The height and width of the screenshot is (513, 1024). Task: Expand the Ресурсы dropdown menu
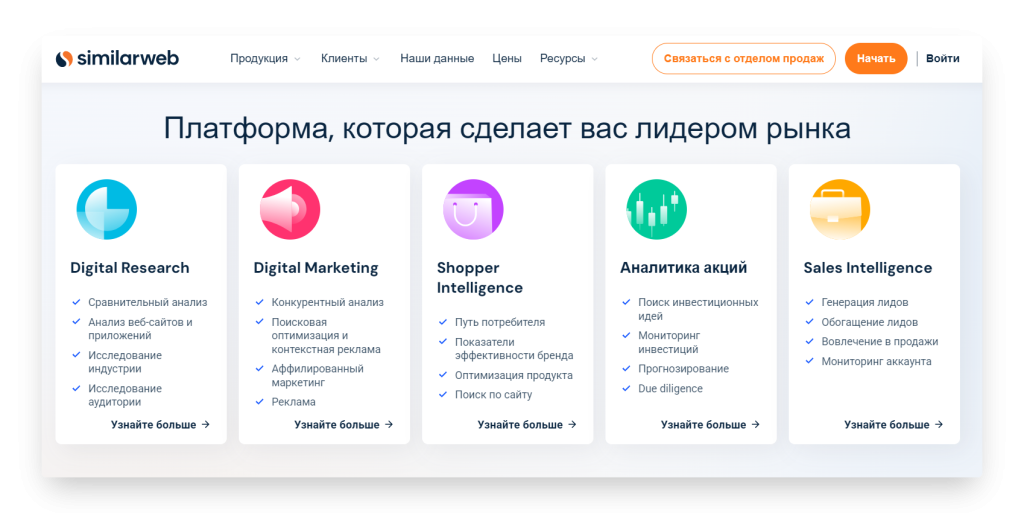(568, 59)
